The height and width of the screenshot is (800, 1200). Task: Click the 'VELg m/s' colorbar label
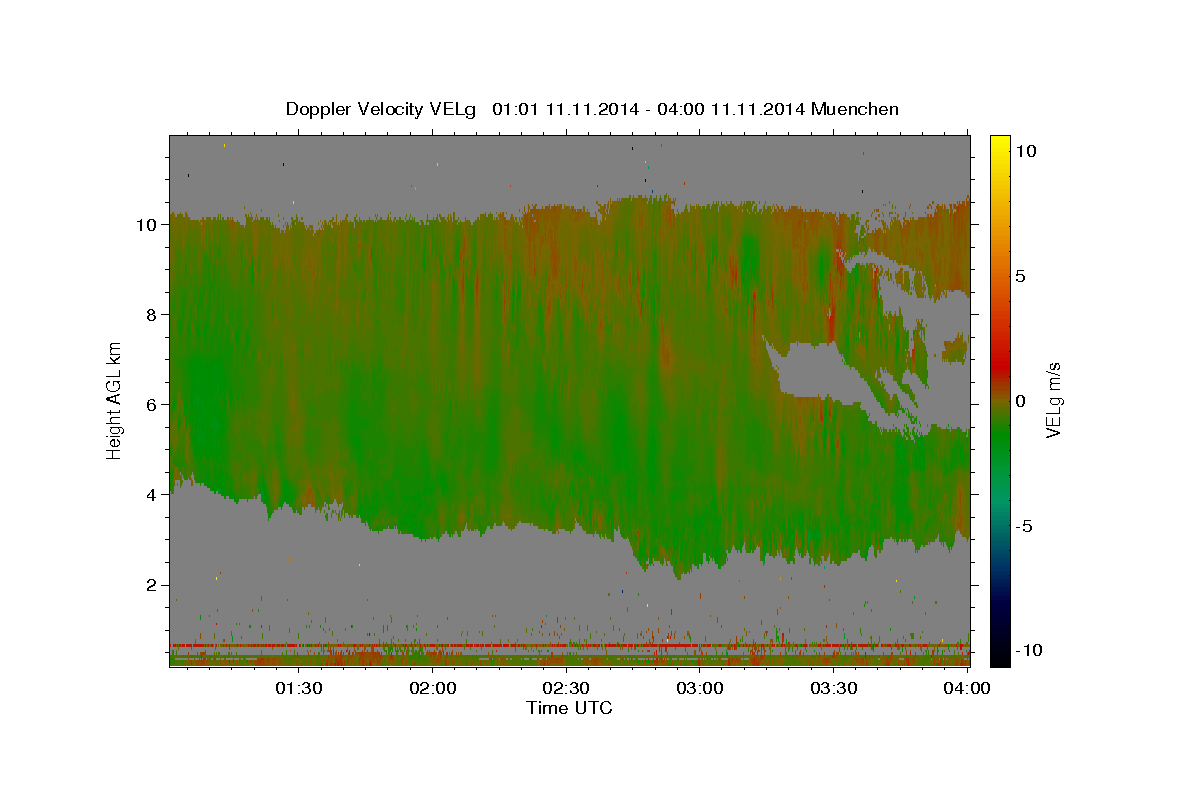[1052, 401]
